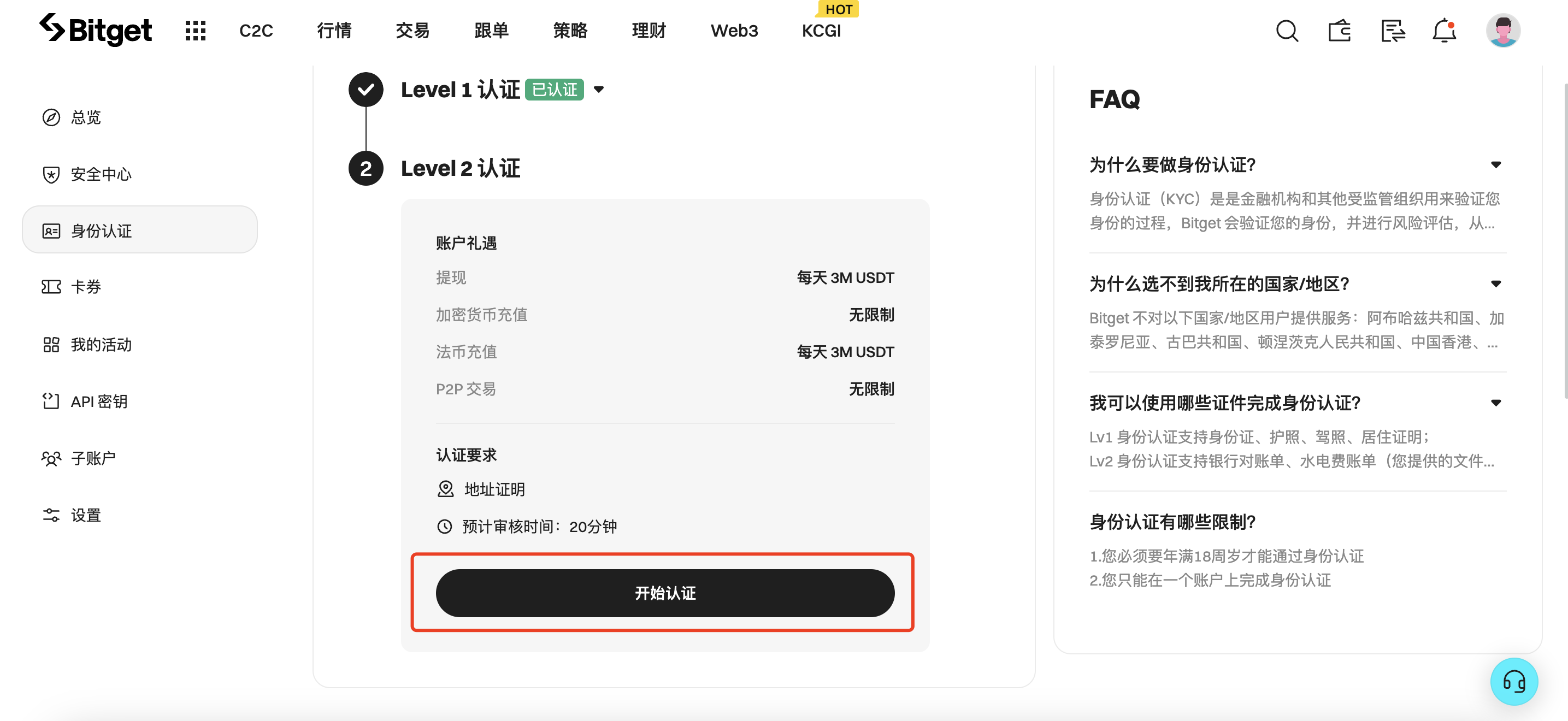Expand the Level 1 认证 dropdown arrow
This screenshot has width=1568, height=721.
coord(599,90)
